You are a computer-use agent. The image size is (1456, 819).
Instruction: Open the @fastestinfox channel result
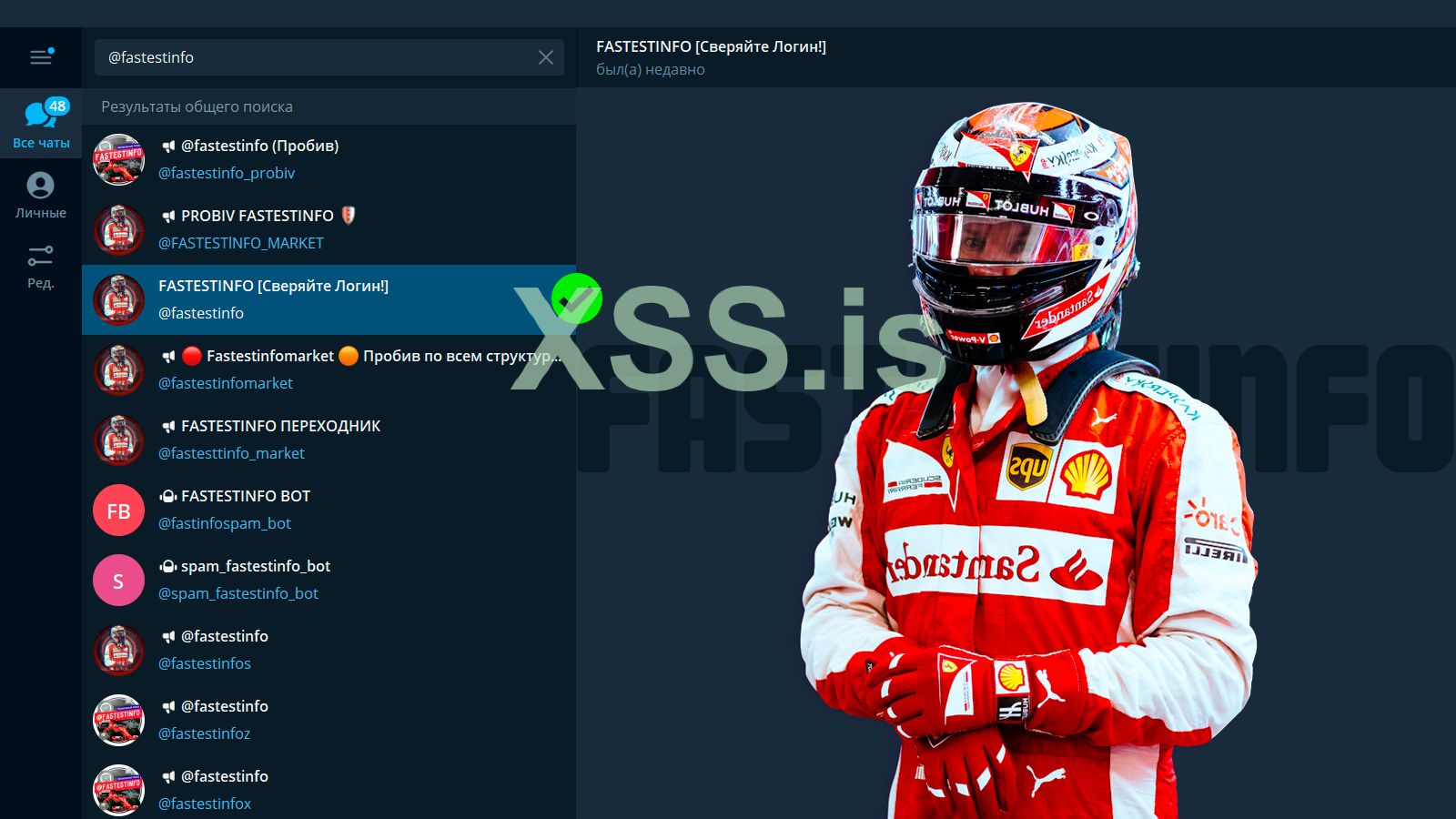(329, 789)
